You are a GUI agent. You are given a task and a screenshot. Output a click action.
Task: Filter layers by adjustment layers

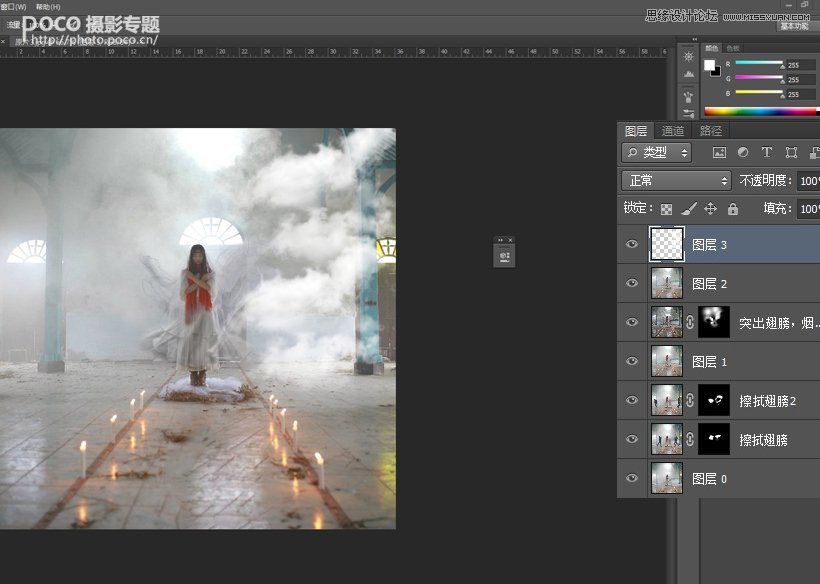pyautogui.click(x=744, y=152)
